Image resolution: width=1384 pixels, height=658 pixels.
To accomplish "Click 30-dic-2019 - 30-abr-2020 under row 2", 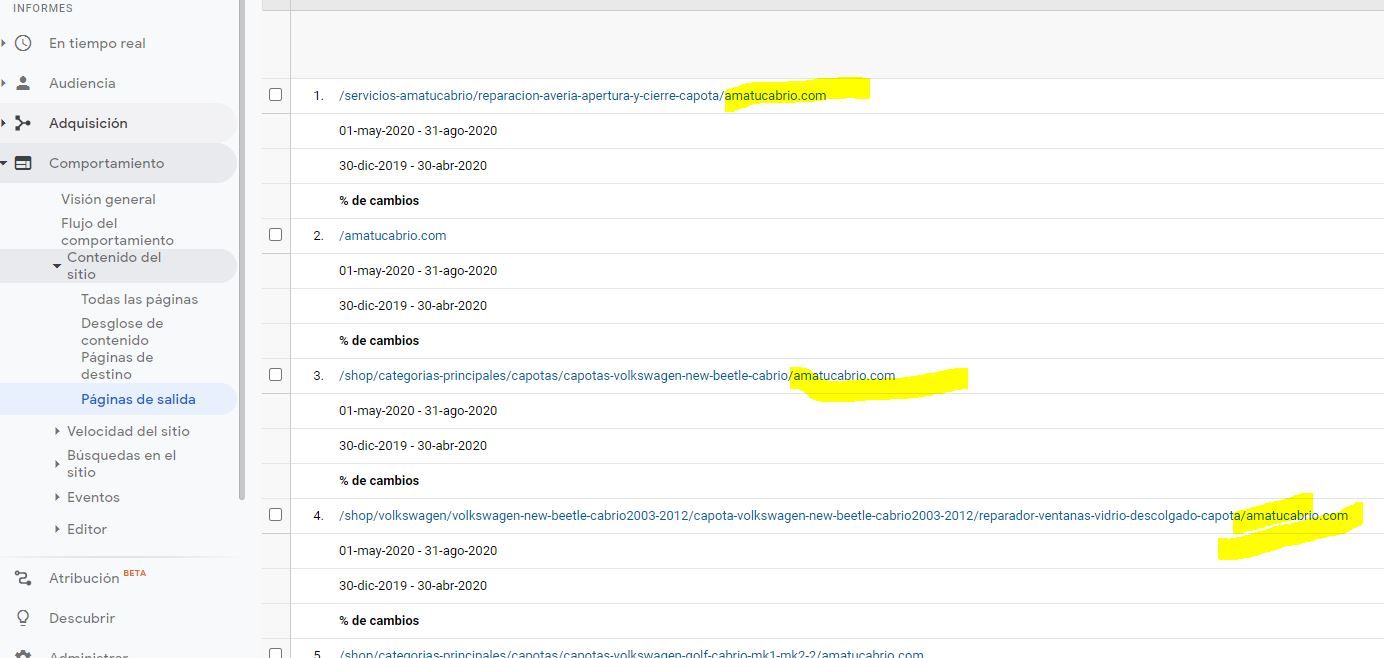I will [x=413, y=306].
